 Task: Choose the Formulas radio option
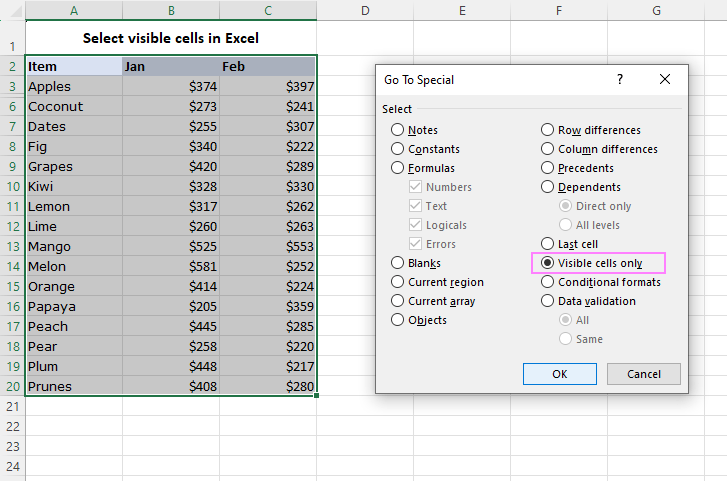pos(398,168)
